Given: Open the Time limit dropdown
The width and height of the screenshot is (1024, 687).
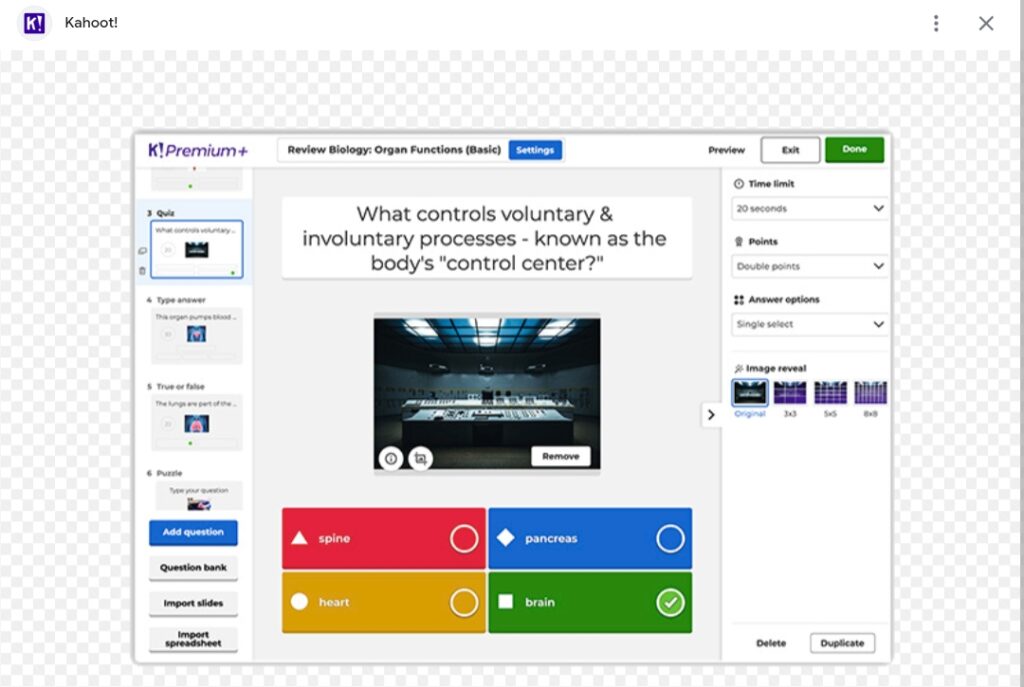Looking at the screenshot, I should pos(809,209).
